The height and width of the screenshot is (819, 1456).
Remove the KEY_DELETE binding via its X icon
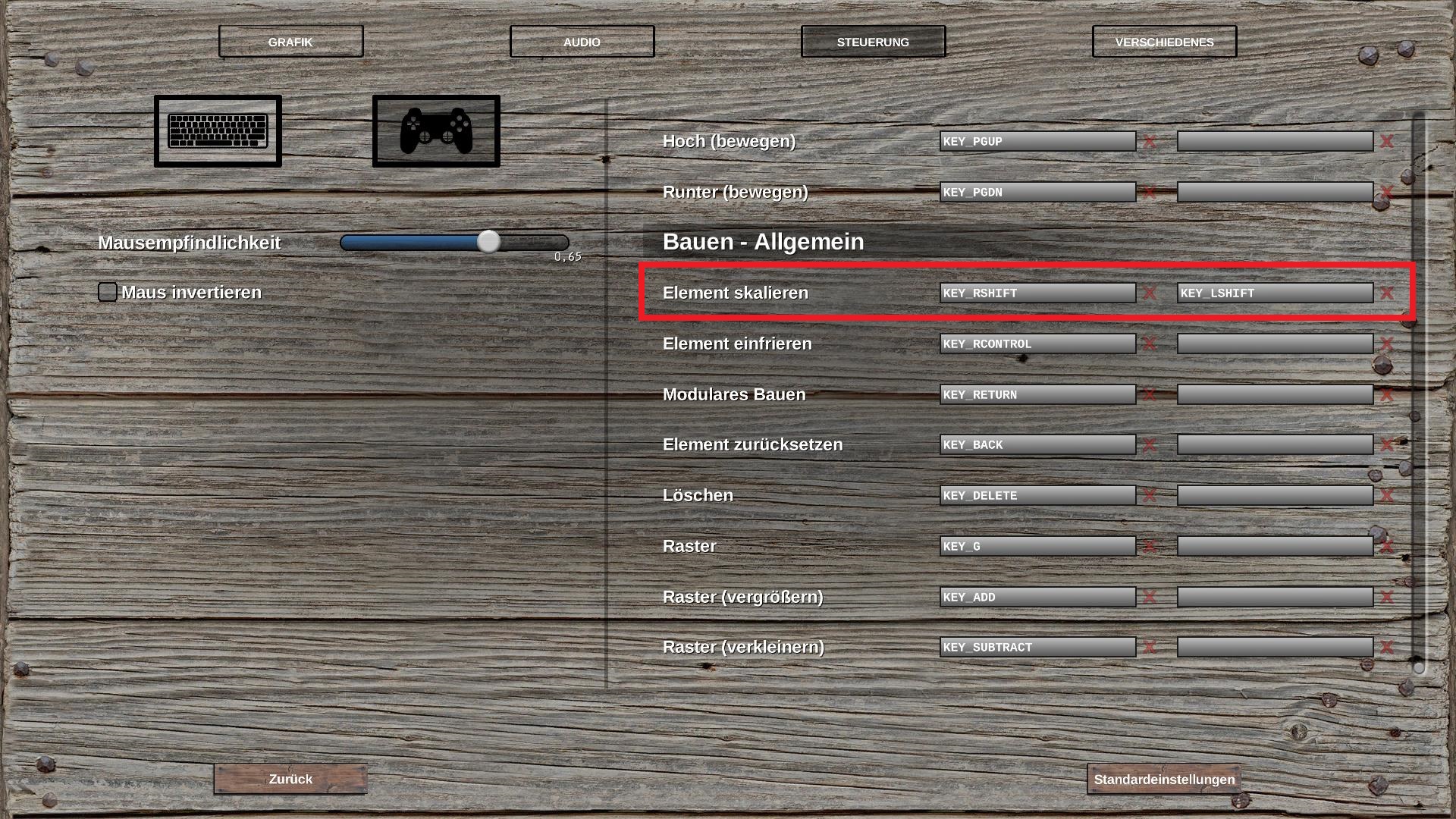click(1150, 495)
